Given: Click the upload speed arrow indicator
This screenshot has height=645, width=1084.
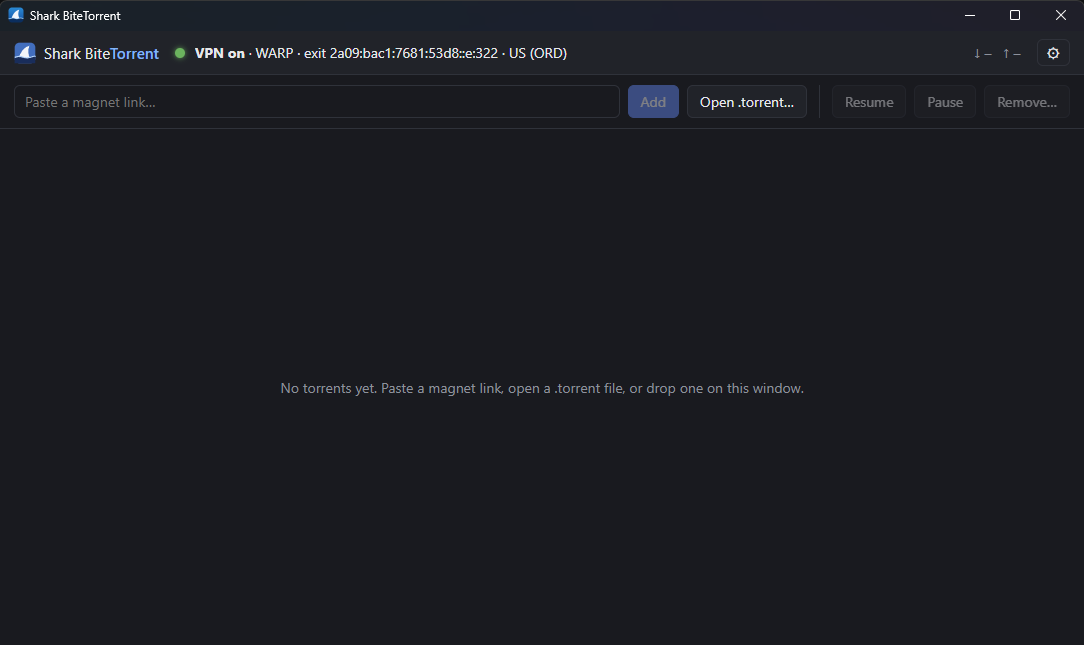Looking at the screenshot, I should click(1011, 53).
